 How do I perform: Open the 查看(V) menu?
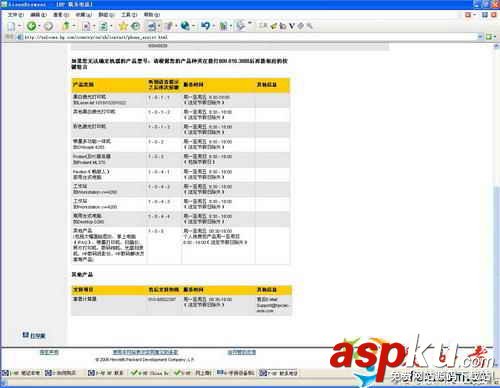point(61,15)
